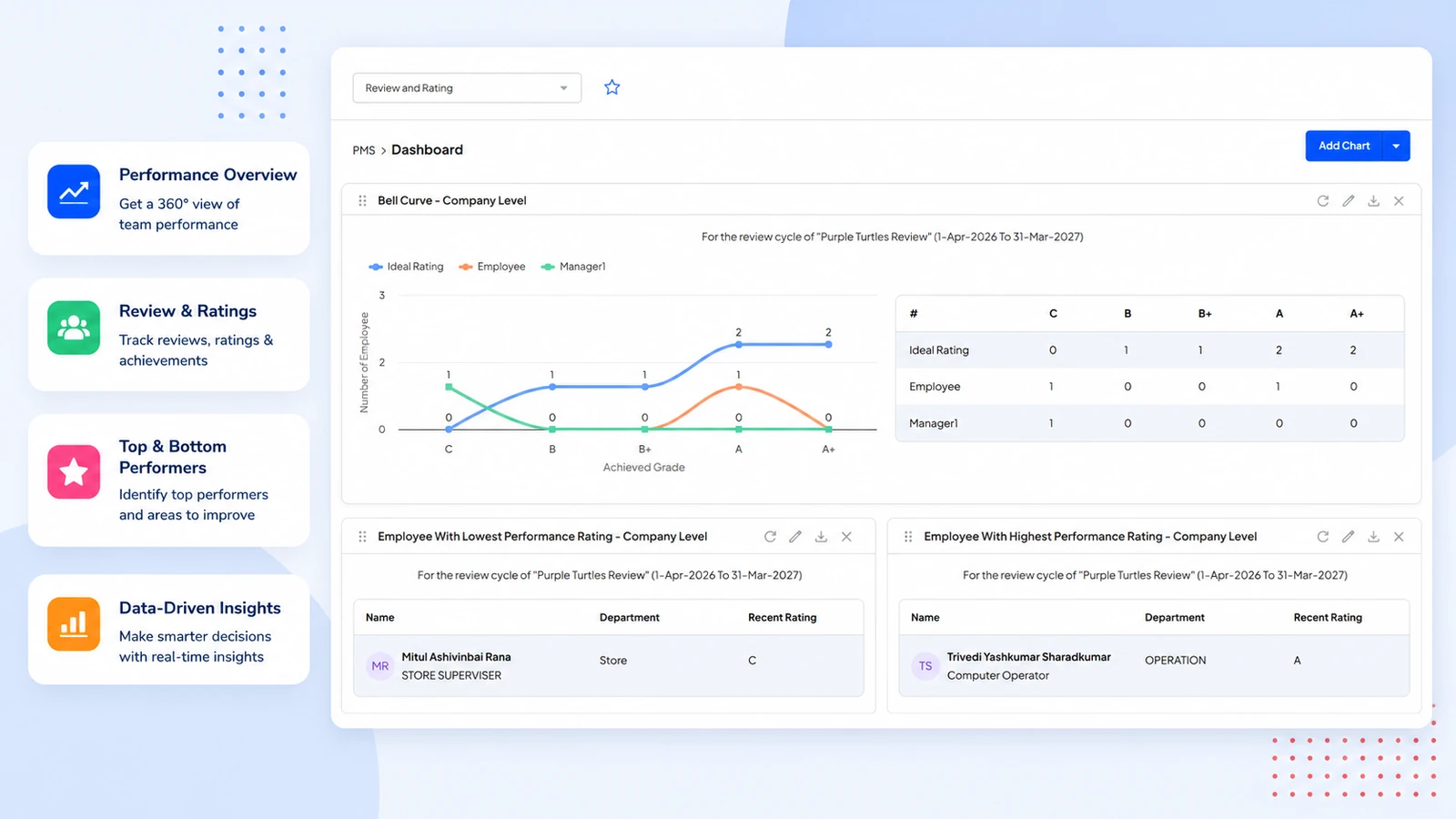
Task: Close the Highest Performance Rating panel
Action: 1399,537
